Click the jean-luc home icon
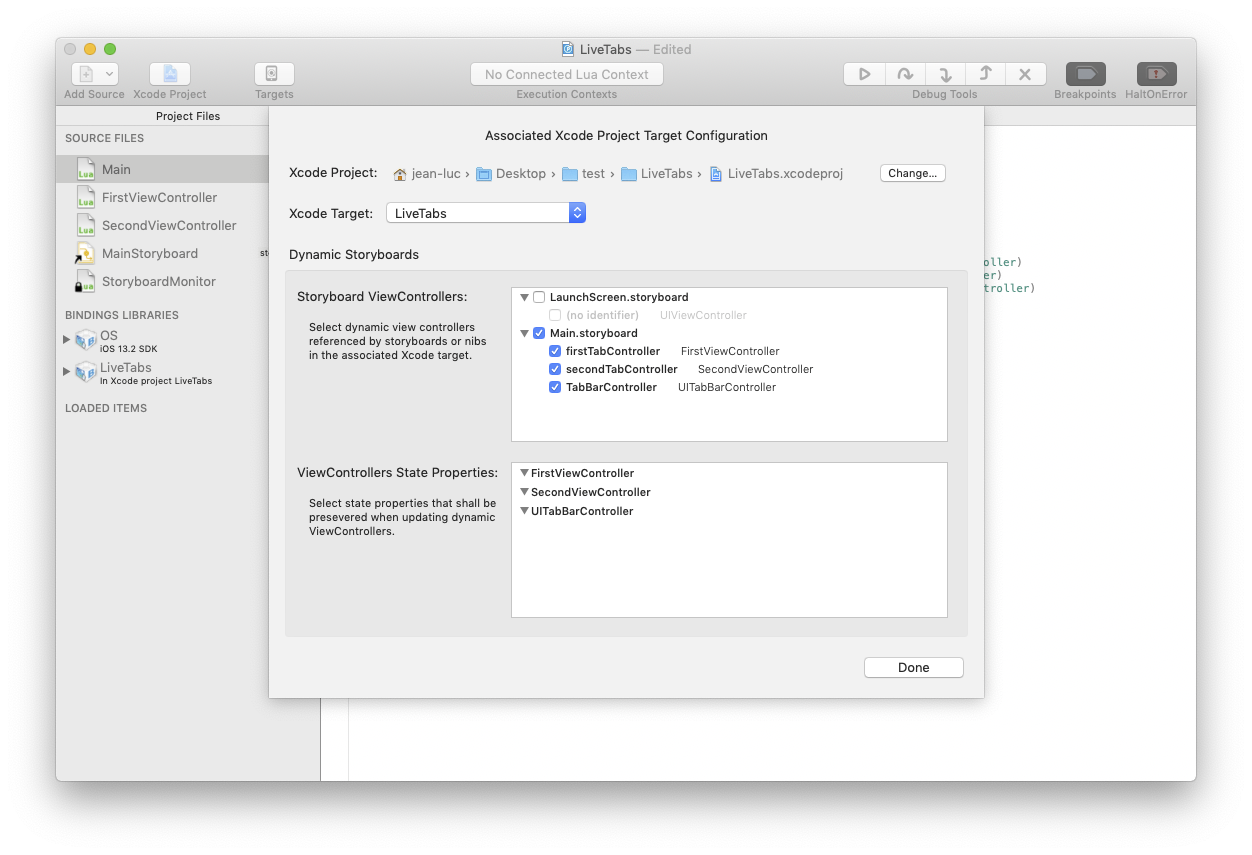This screenshot has height=855, width=1252. [400, 174]
